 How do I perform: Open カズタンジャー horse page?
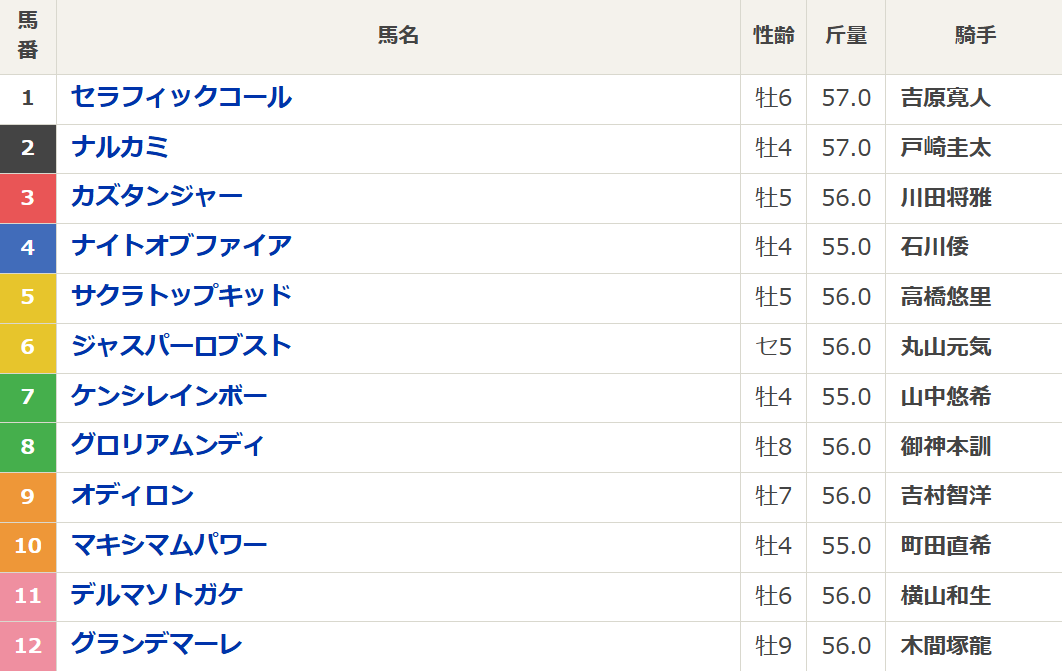pos(156,197)
